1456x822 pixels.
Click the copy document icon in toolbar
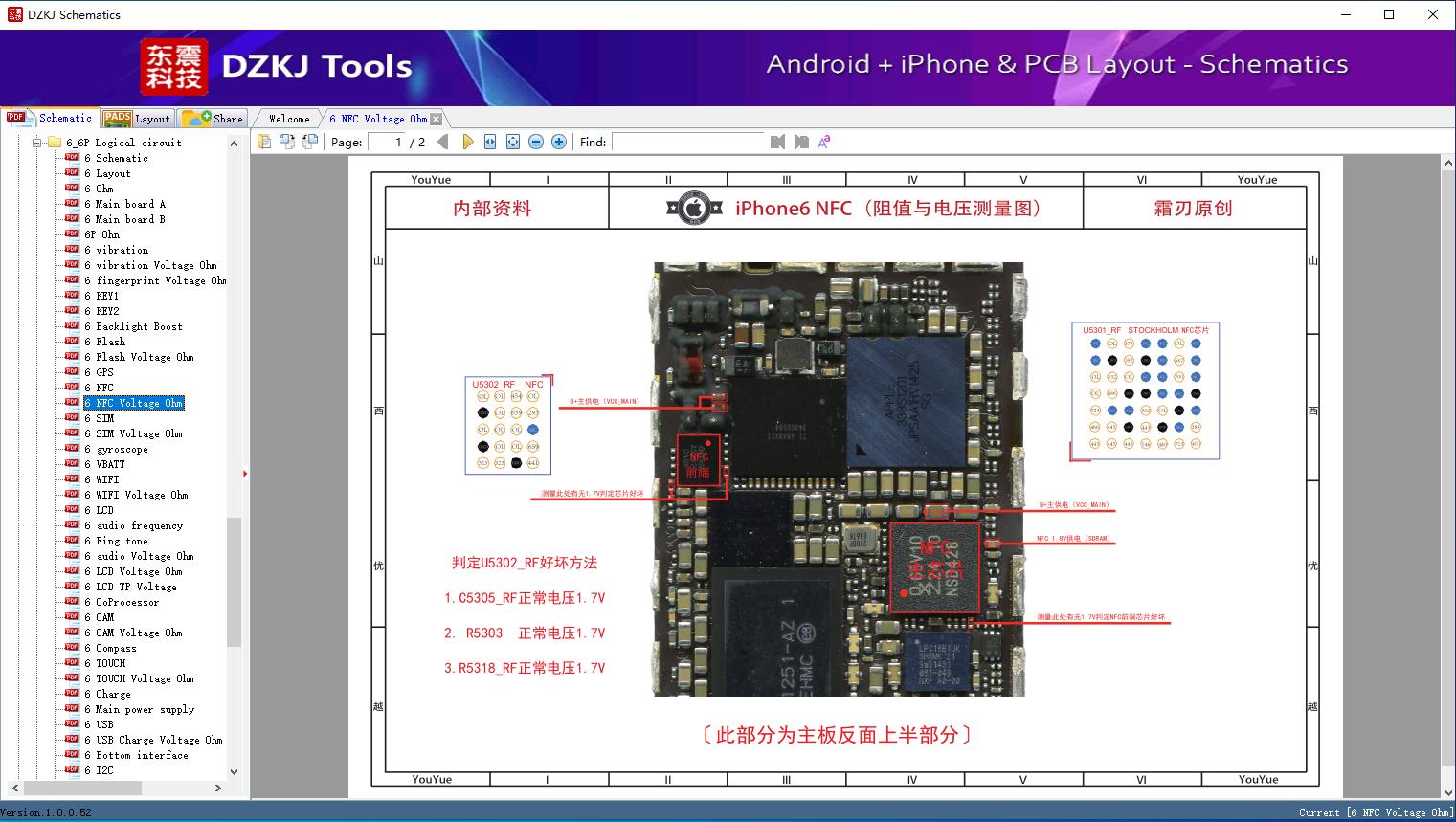click(x=264, y=142)
